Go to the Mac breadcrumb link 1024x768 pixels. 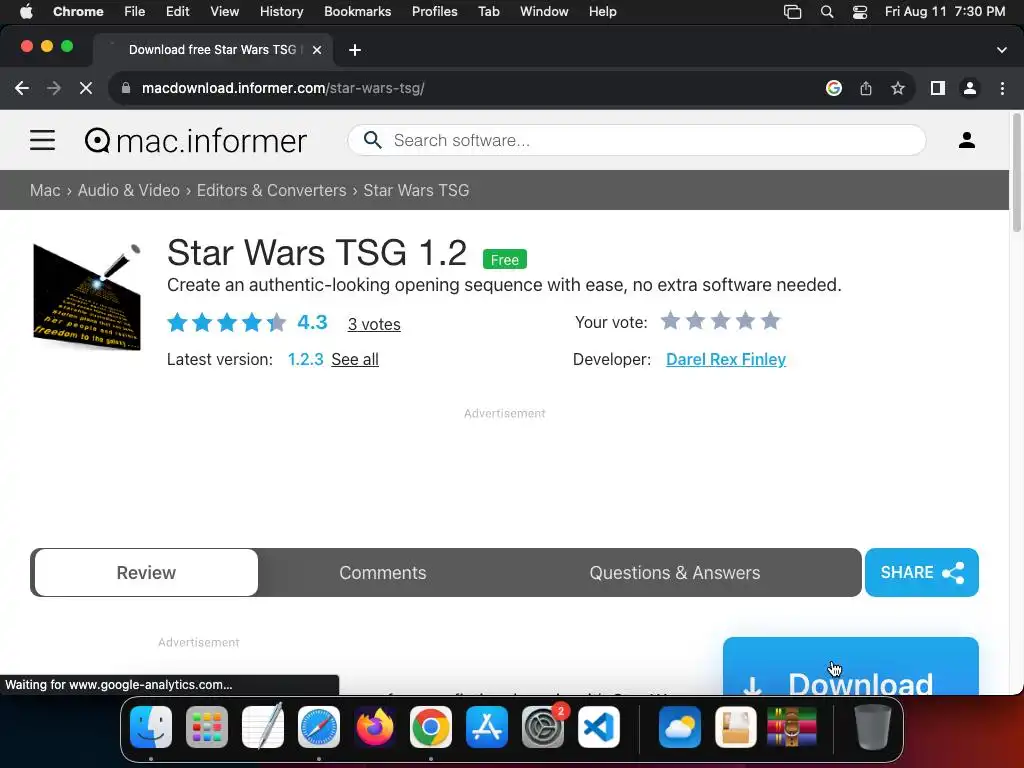[45, 190]
